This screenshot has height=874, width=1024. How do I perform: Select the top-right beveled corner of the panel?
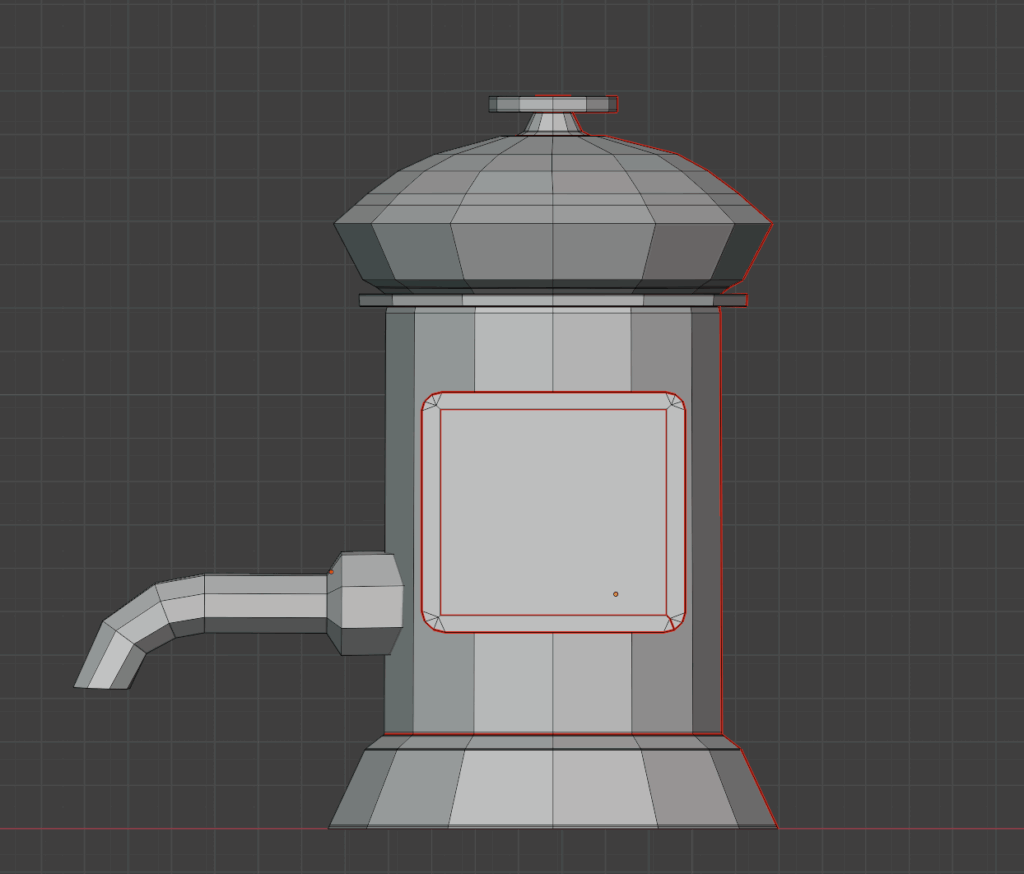675,401
